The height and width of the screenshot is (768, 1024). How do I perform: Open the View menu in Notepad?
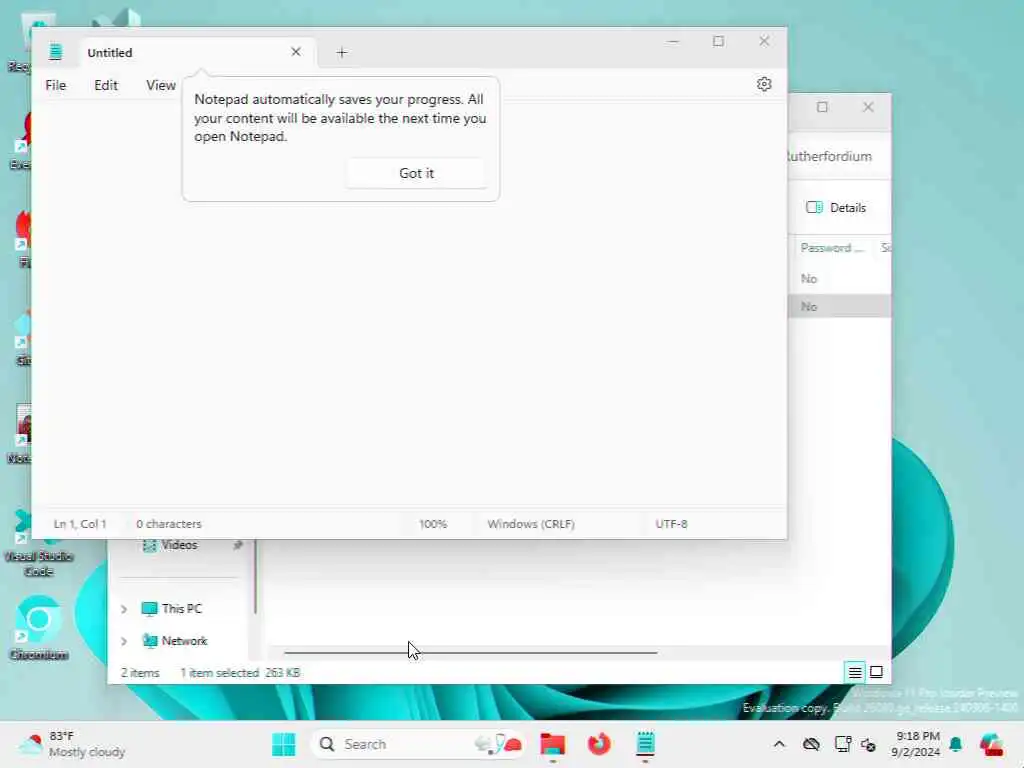(161, 85)
